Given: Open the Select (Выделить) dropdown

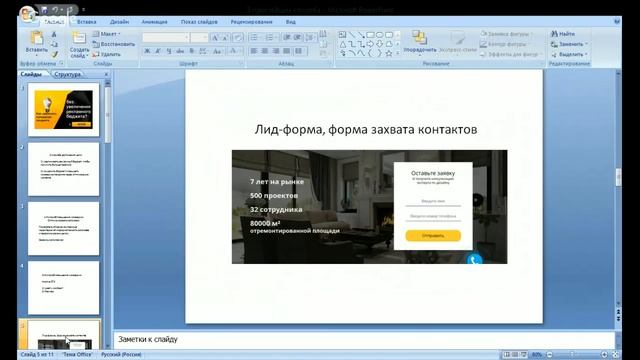Looking at the screenshot, I should coord(569,54).
